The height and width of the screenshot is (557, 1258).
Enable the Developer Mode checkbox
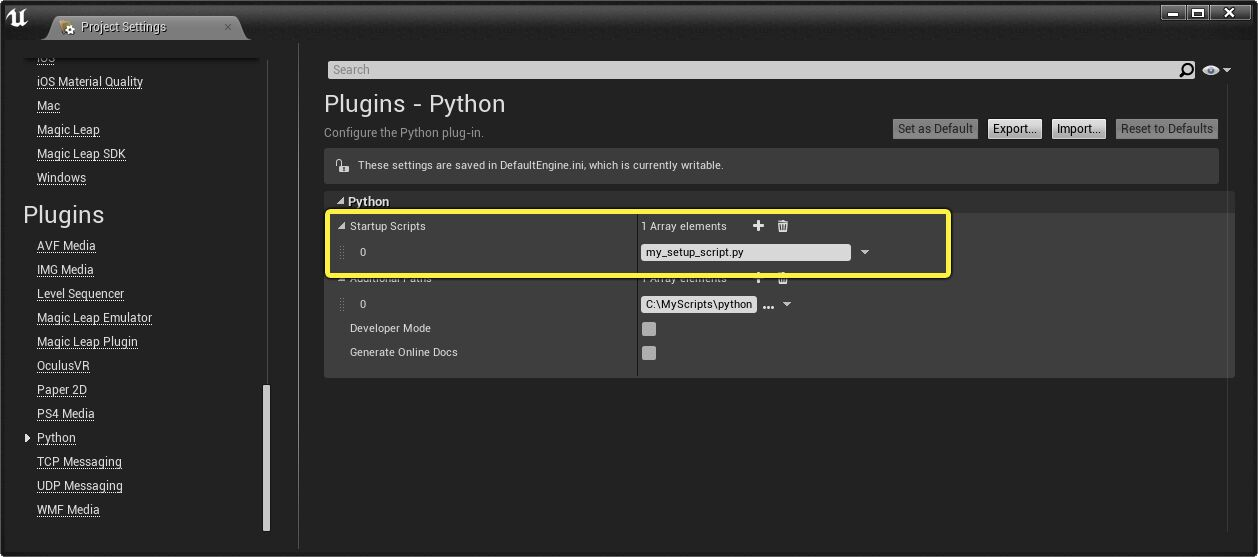(x=649, y=329)
